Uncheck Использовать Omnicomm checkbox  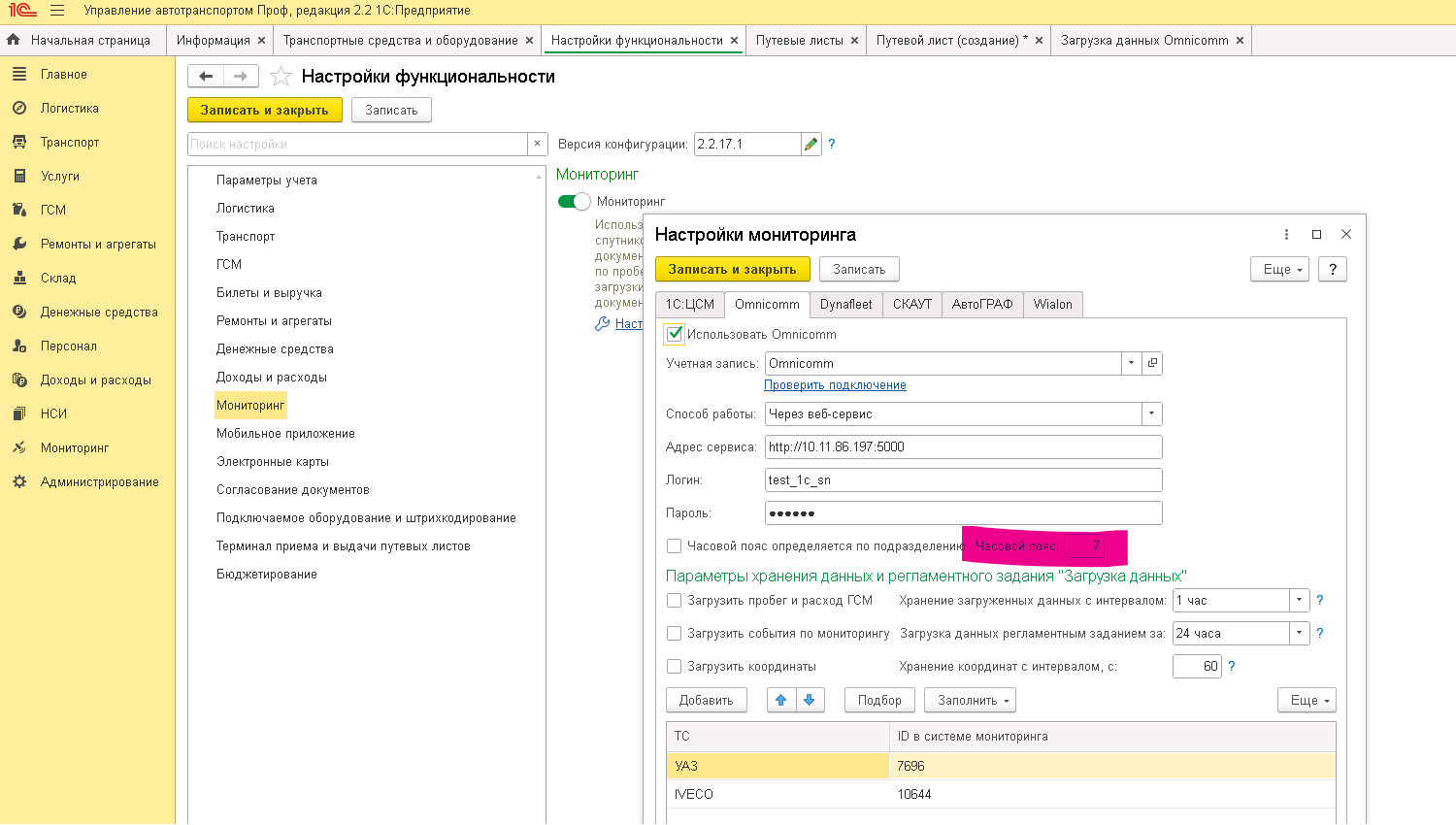(x=675, y=334)
